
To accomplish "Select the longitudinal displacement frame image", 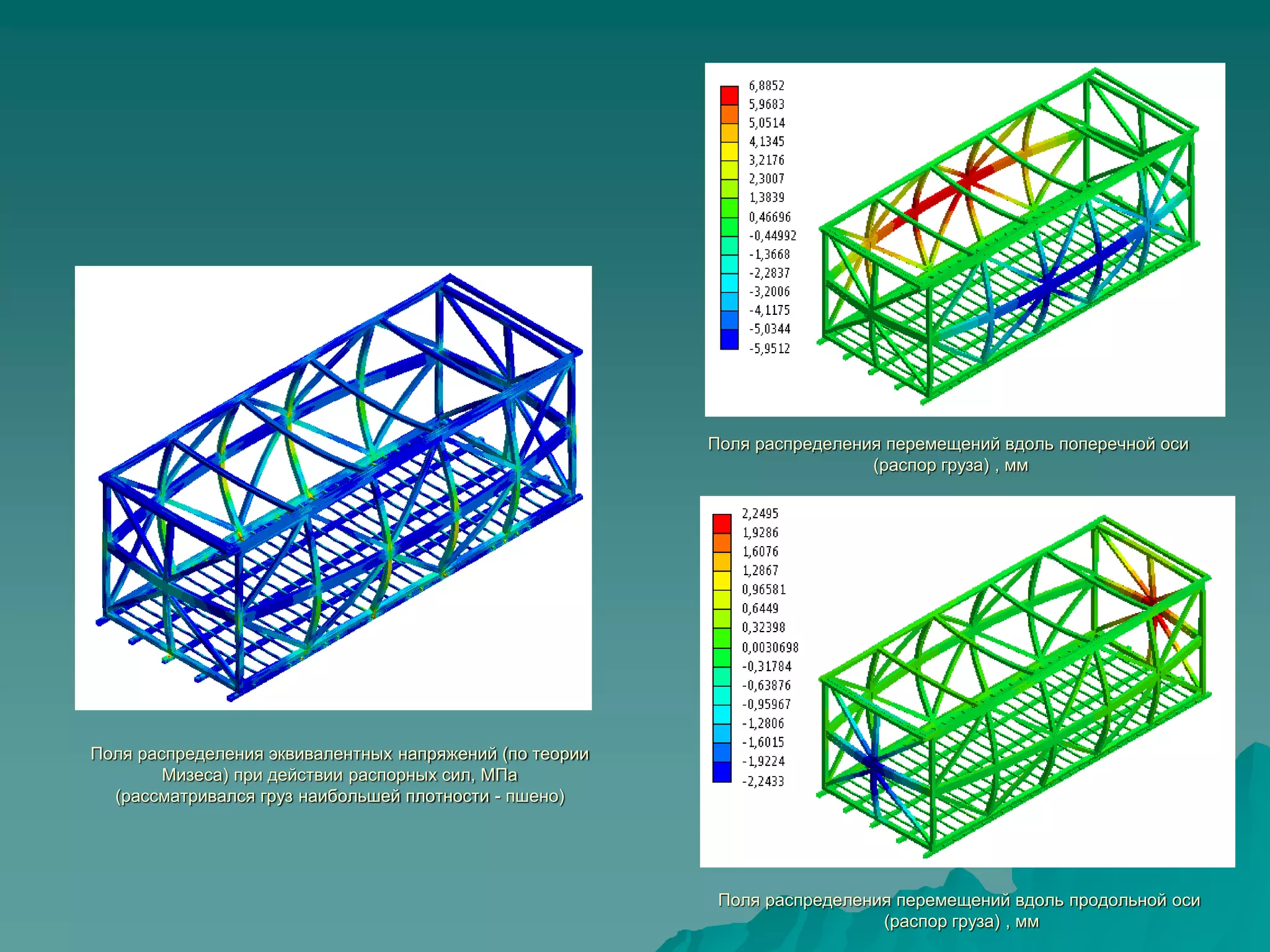I will coord(1011,682).
